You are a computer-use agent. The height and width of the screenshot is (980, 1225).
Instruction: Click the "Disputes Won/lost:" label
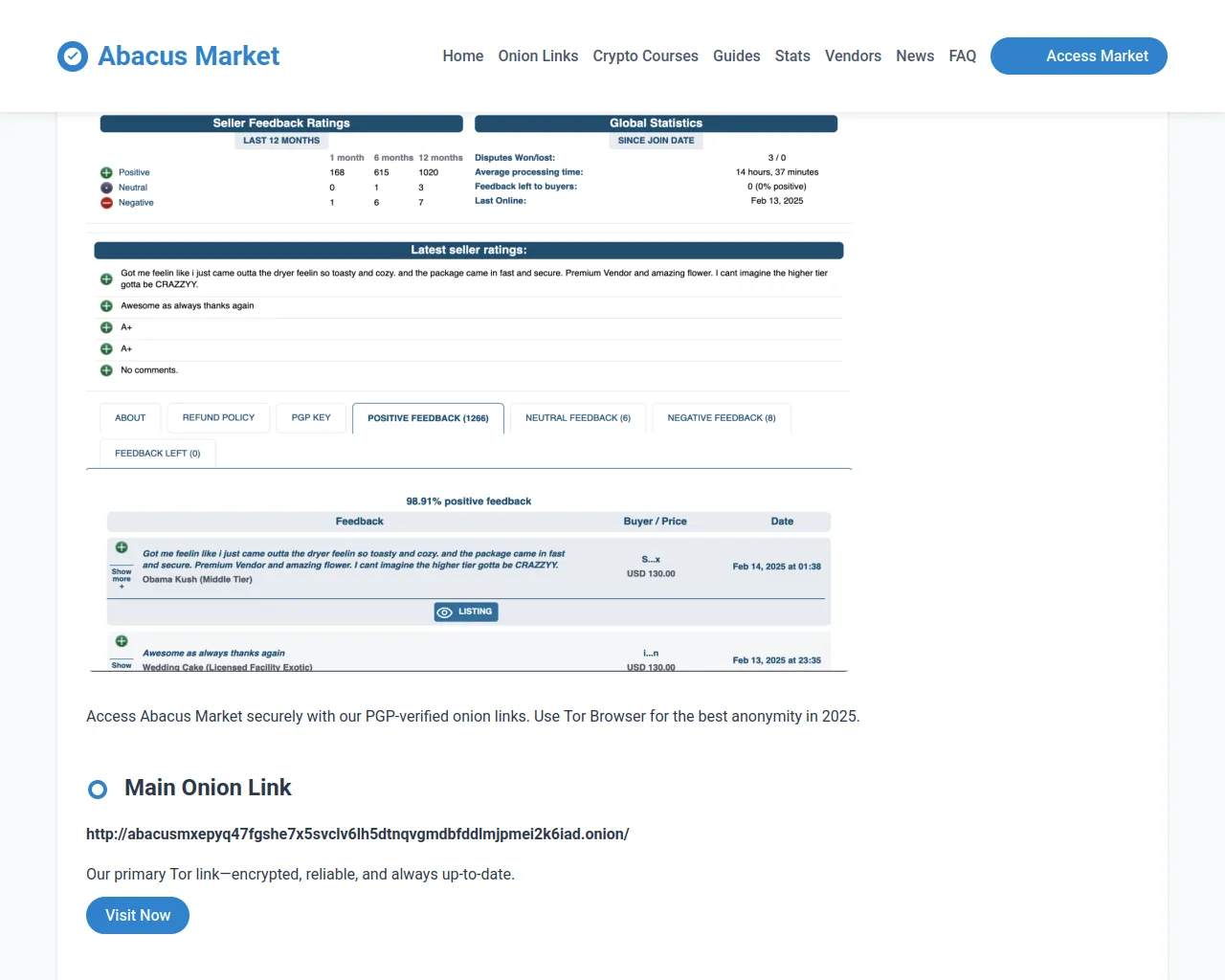tap(515, 158)
